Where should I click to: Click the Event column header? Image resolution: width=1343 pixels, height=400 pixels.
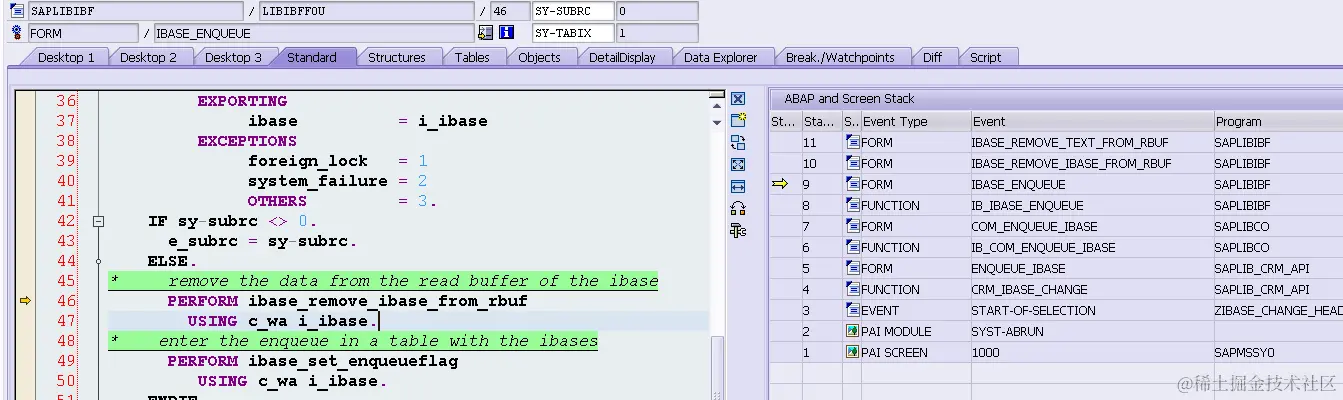tap(1092, 121)
